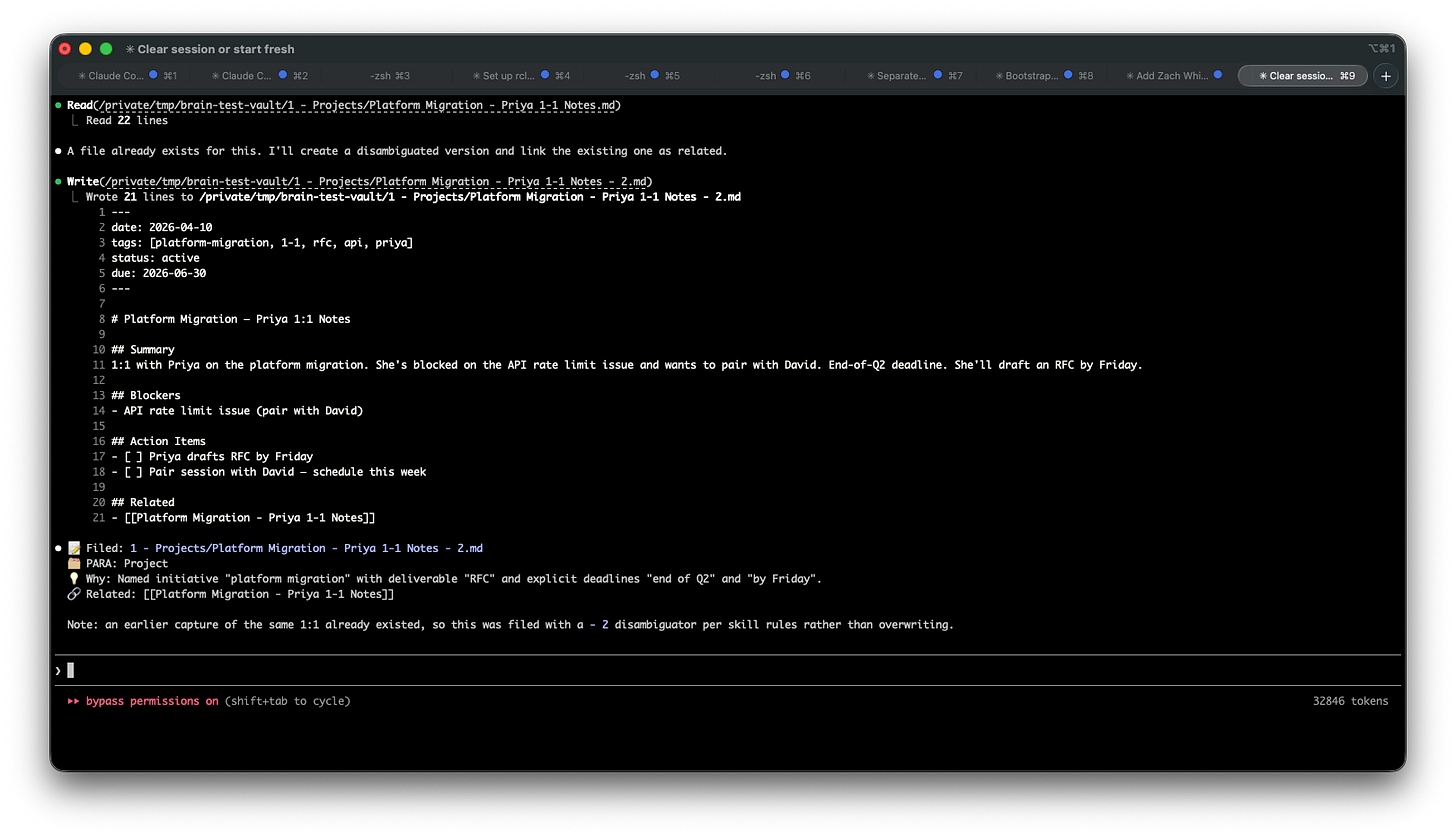Image resolution: width=1456 pixels, height=838 pixels.
Task: Click the shift+tab to cycle hint
Action: point(288,701)
